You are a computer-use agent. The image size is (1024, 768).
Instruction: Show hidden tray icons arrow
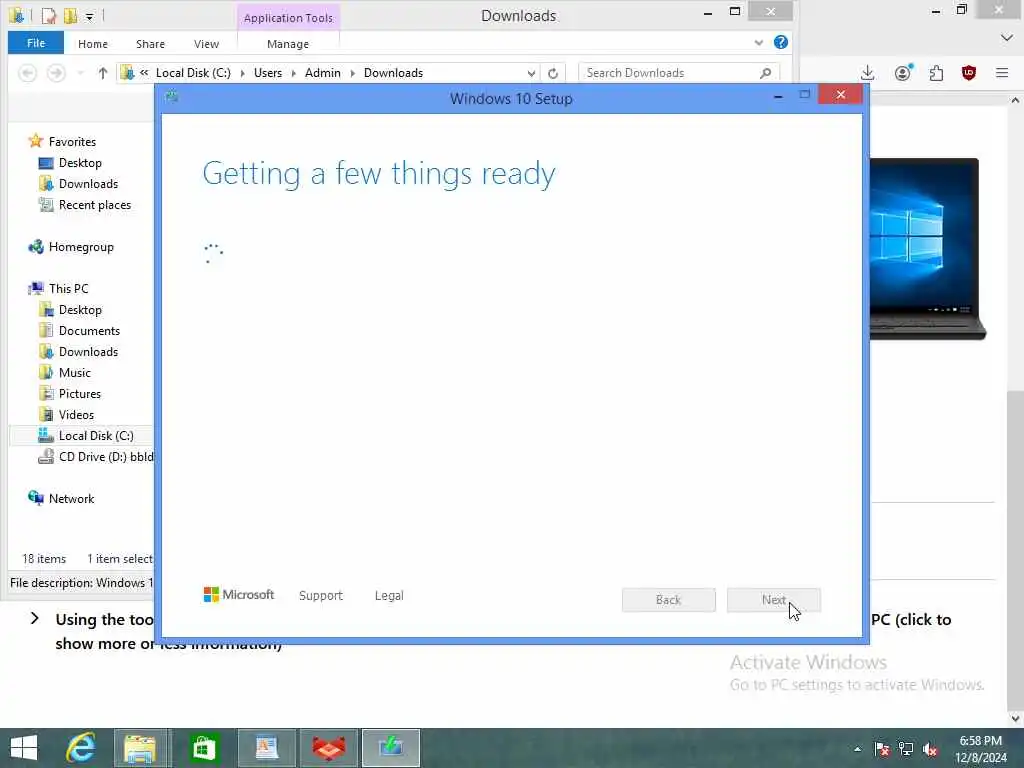click(x=857, y=750)
